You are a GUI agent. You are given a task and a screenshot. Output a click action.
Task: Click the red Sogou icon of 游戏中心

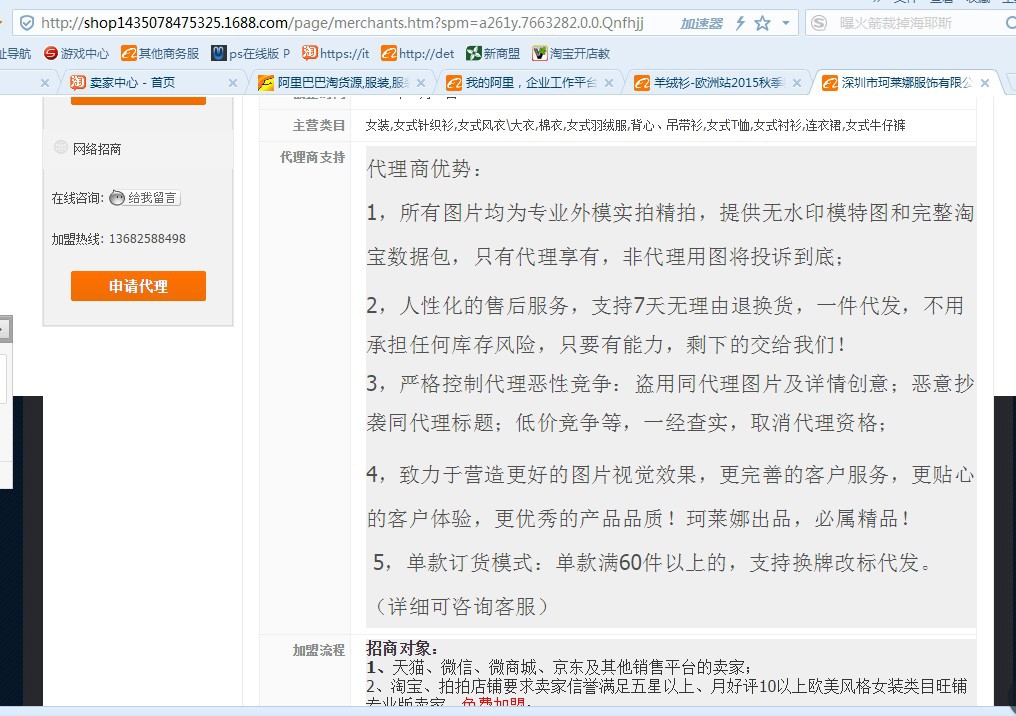[51, 53]
